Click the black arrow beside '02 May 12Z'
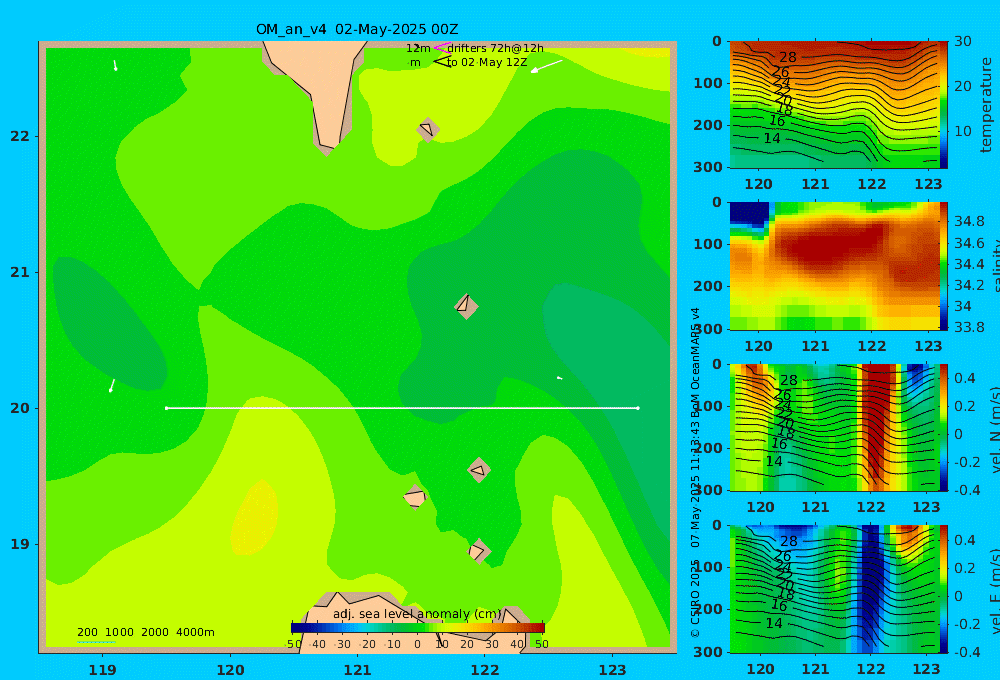The image size is (1000, 680). coord(441,61)
